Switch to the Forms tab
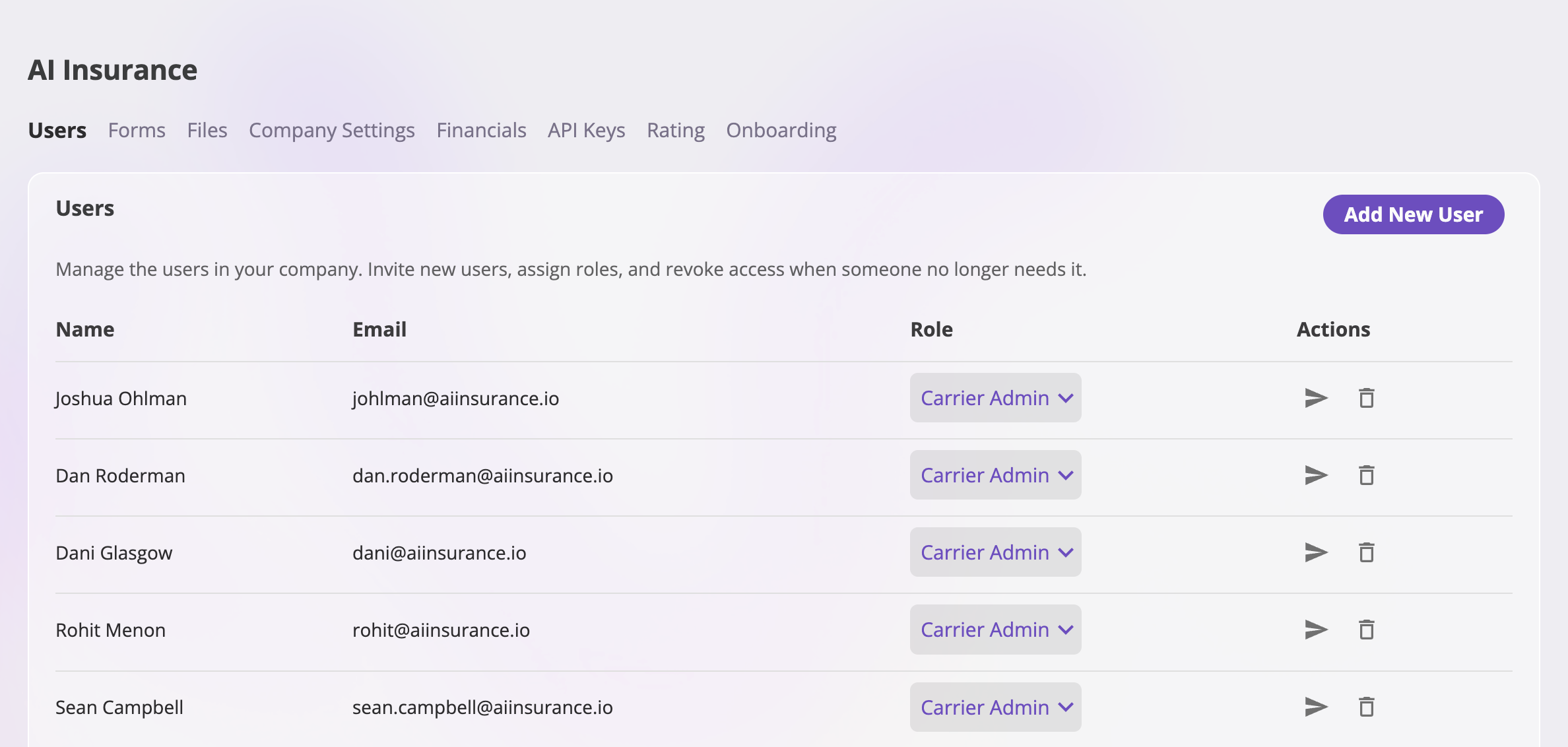Screen dimensions: 1568x747 (137, 131)
